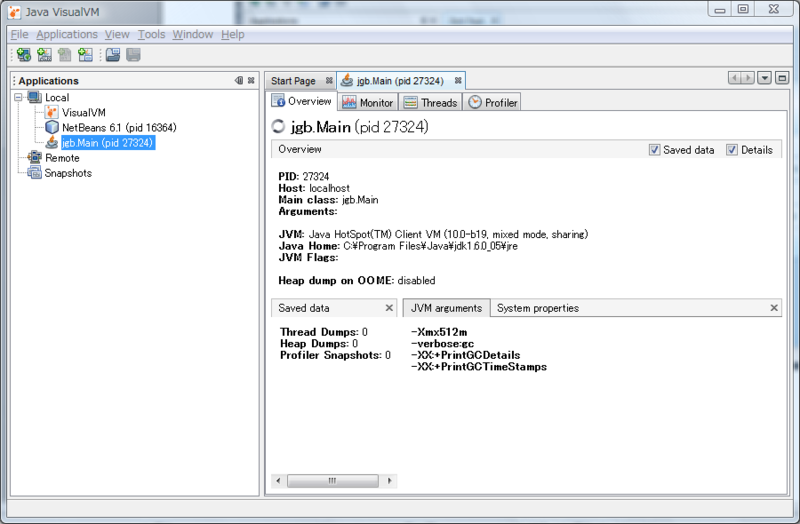This screenshot has height=524, width=800.
Task: Click the greyed-out Add VM Coredump toolbar icon
Action: (x=65, y=55)
